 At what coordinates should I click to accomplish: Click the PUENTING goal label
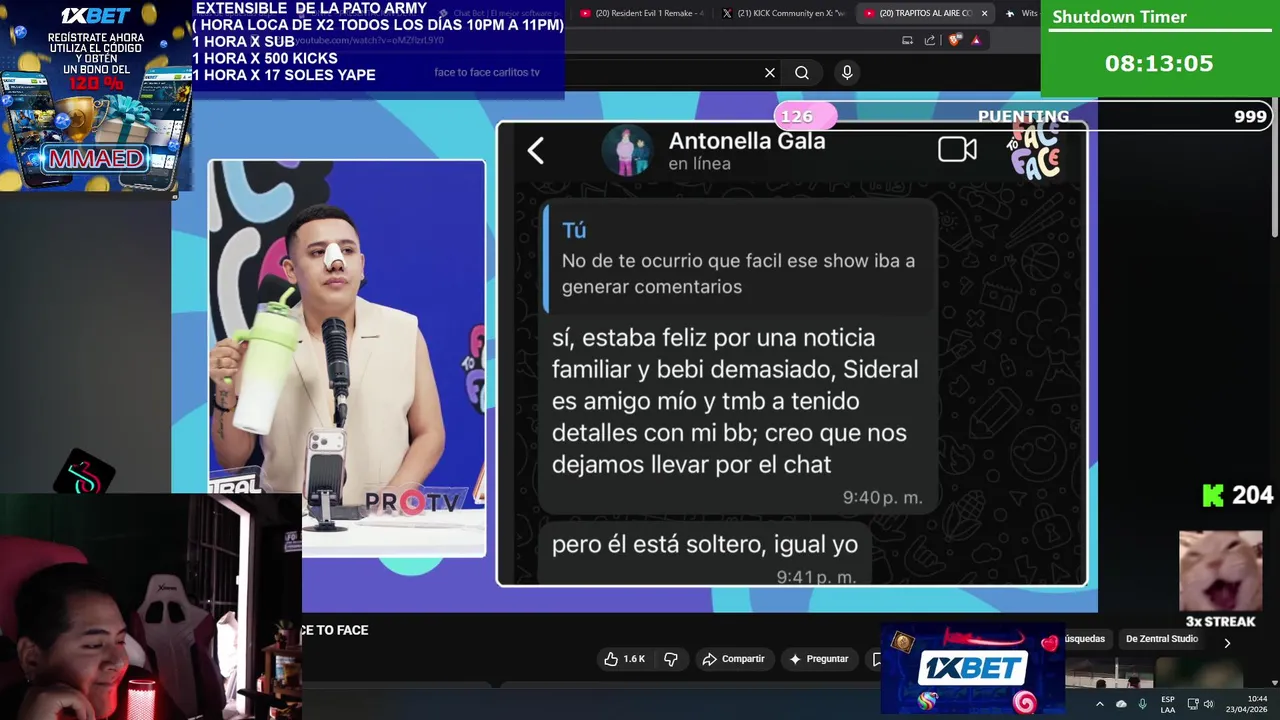[x=1023, y=116]
